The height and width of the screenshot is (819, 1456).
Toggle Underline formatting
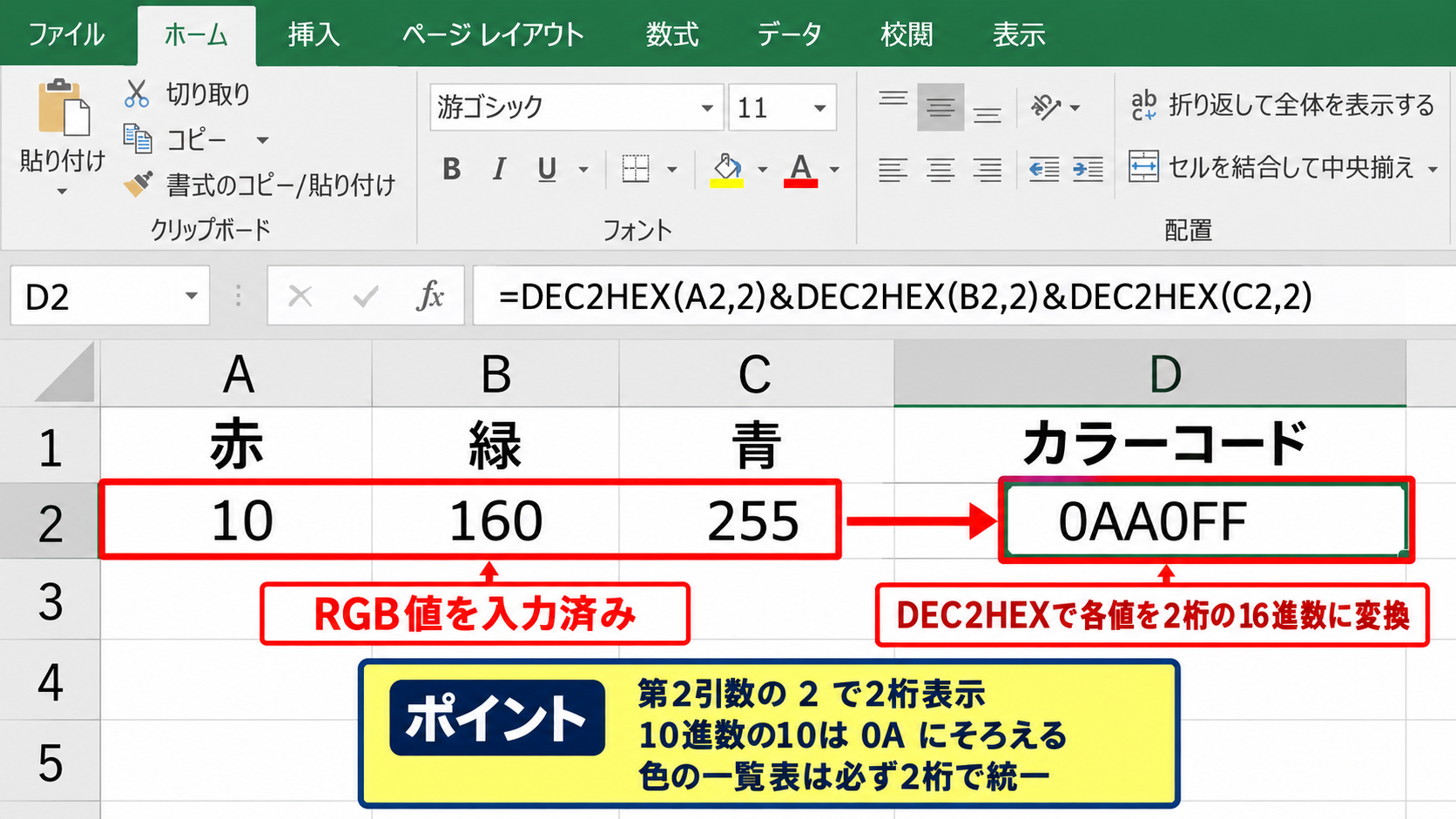click(x=547, y=169)
